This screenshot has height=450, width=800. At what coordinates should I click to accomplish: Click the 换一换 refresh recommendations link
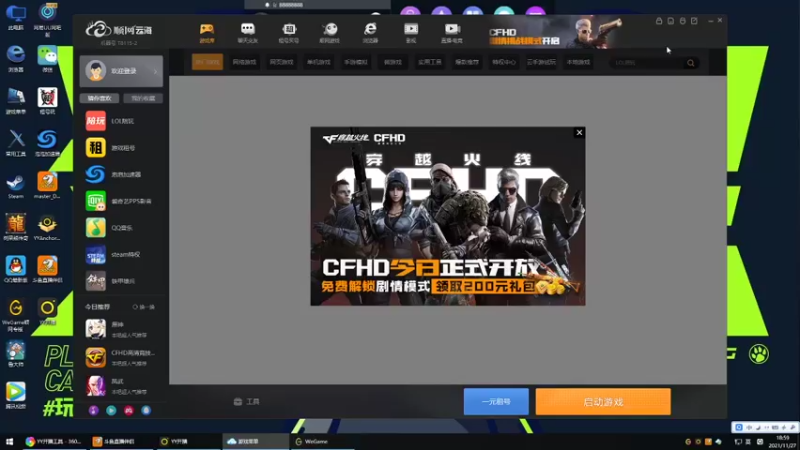point(144,307)
